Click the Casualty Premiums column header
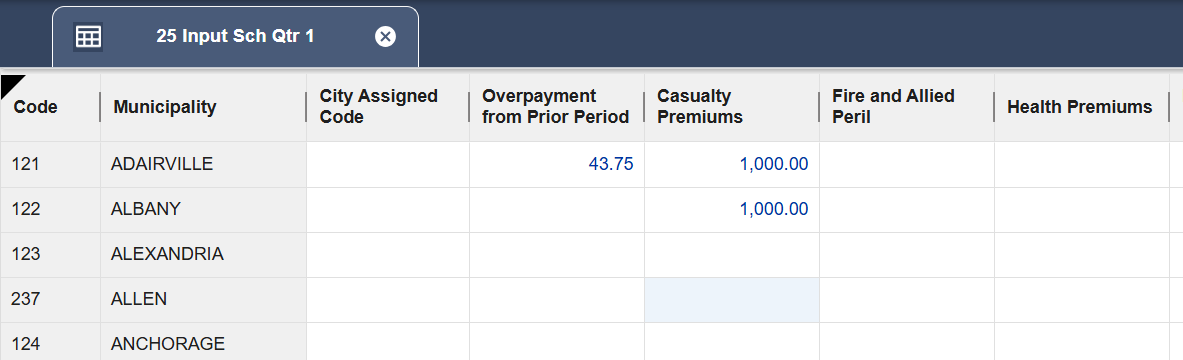 pos(732,107)
